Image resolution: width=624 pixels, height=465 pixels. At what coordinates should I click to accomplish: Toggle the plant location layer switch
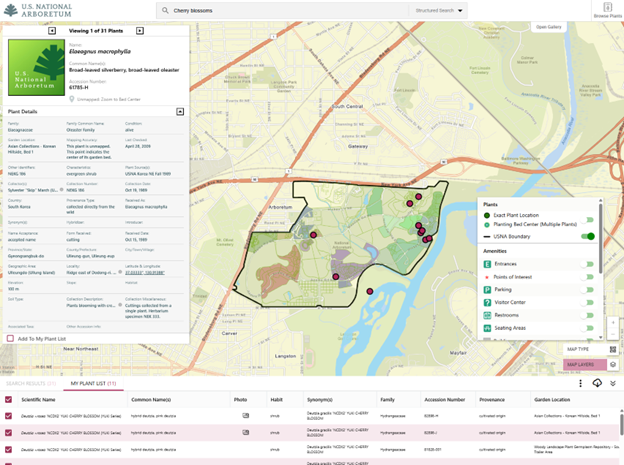588,220
